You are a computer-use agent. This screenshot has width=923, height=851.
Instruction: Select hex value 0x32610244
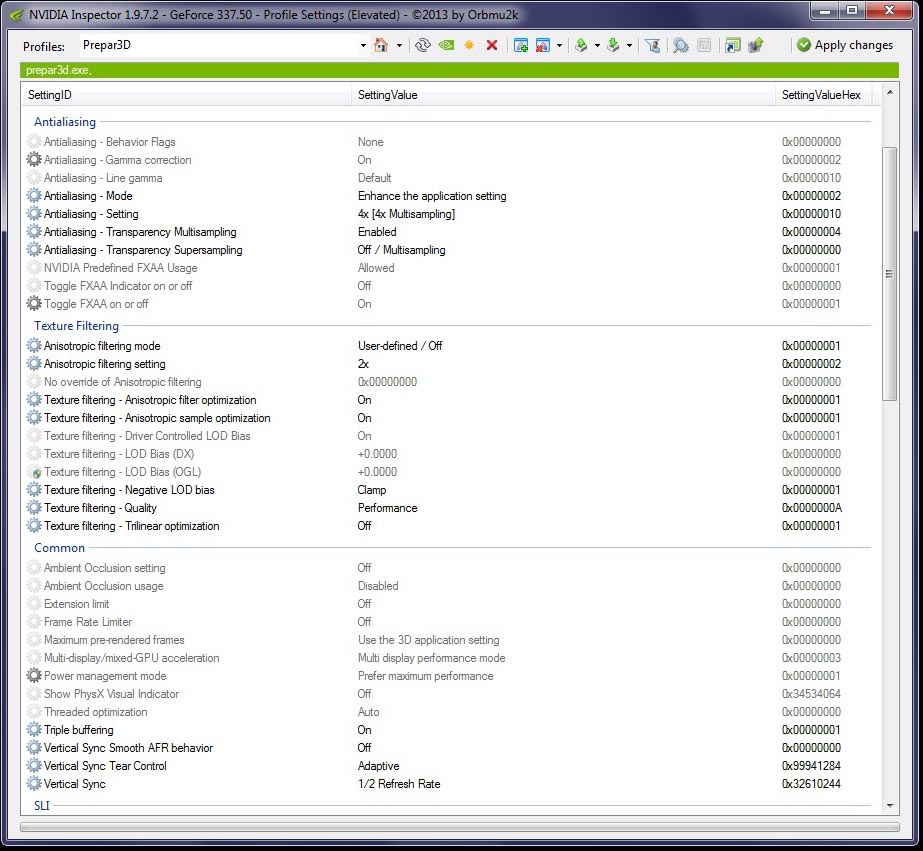[811, 784]
